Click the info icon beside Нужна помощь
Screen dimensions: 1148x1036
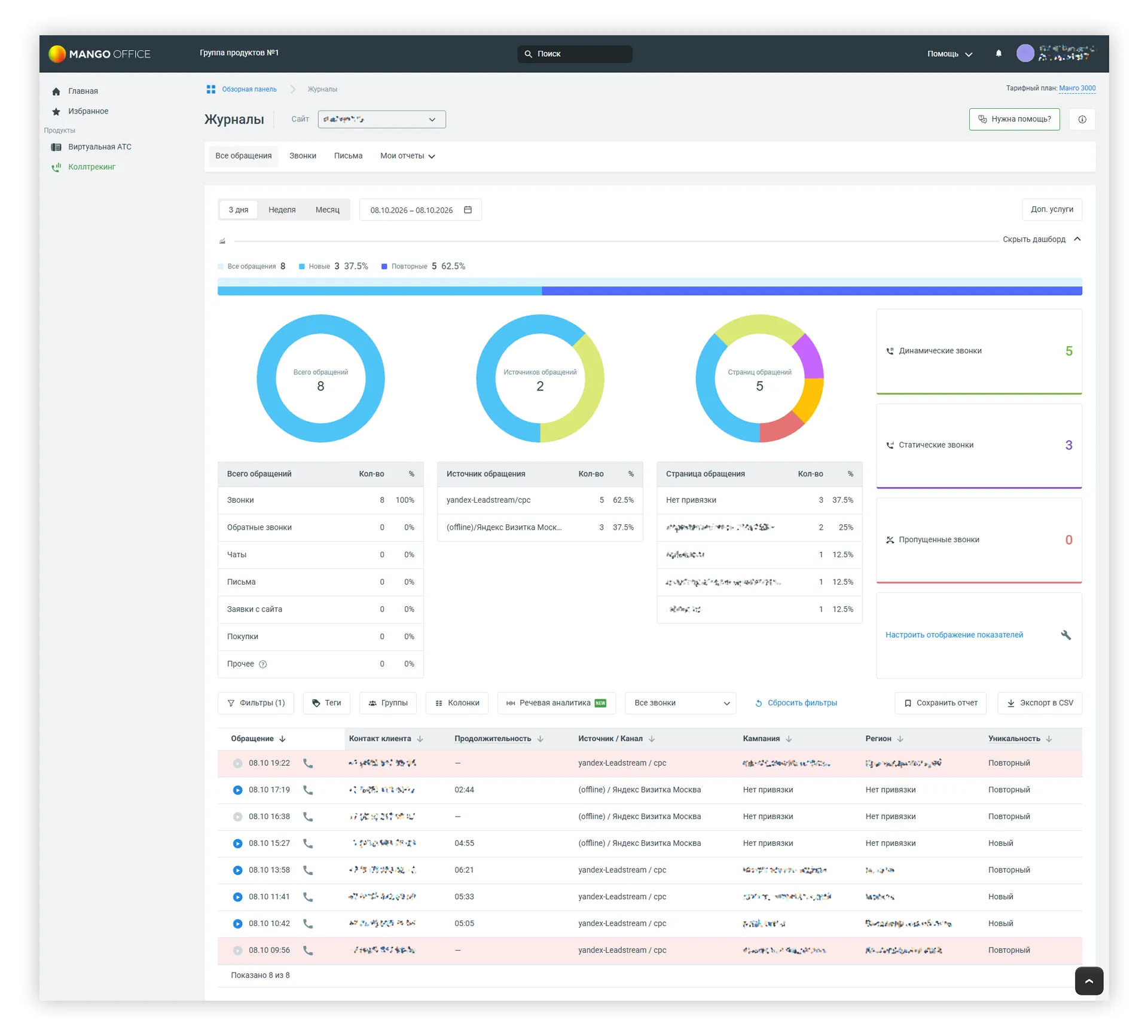pyautogui.click(x=1082, y=119)
